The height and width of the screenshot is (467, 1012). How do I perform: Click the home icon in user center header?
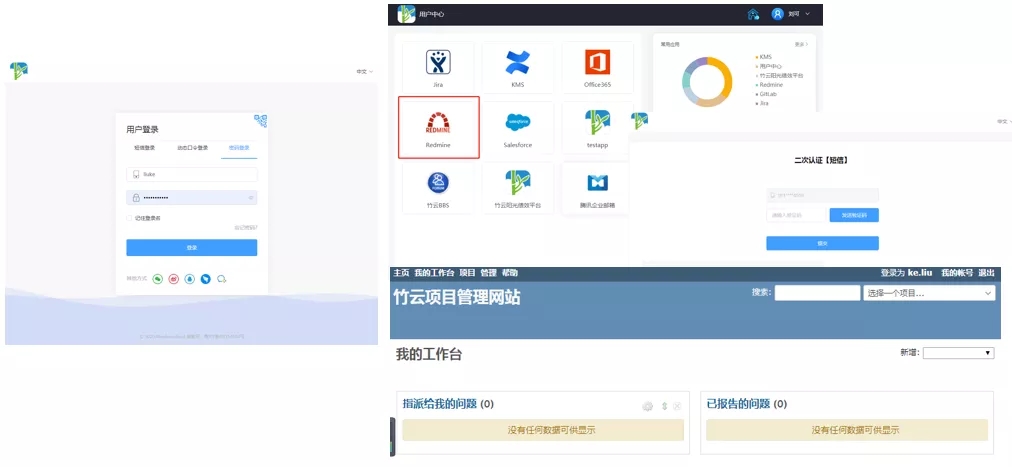tap(753, 14)
